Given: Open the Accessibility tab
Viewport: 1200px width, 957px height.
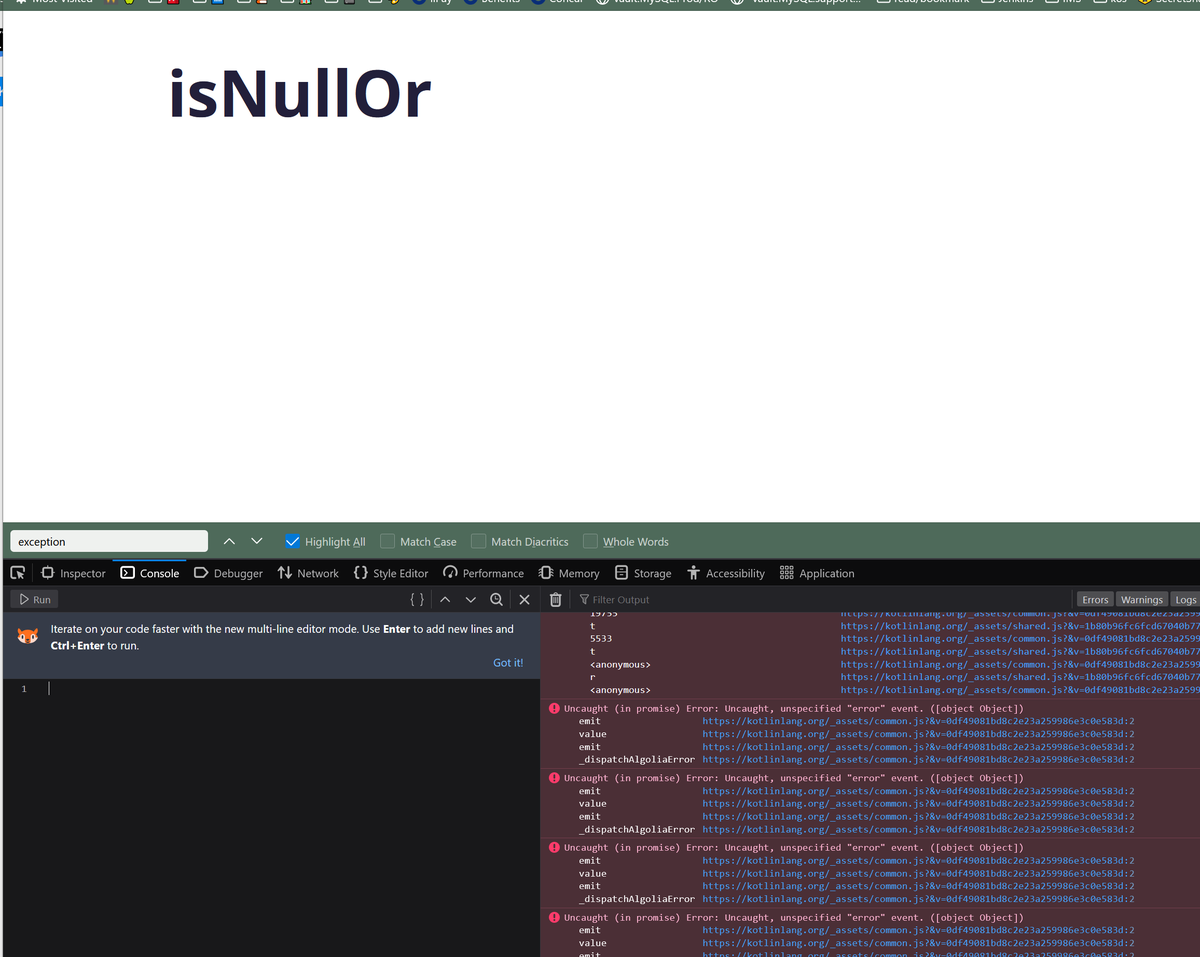Looking at the screenshot, I should 726,573.
